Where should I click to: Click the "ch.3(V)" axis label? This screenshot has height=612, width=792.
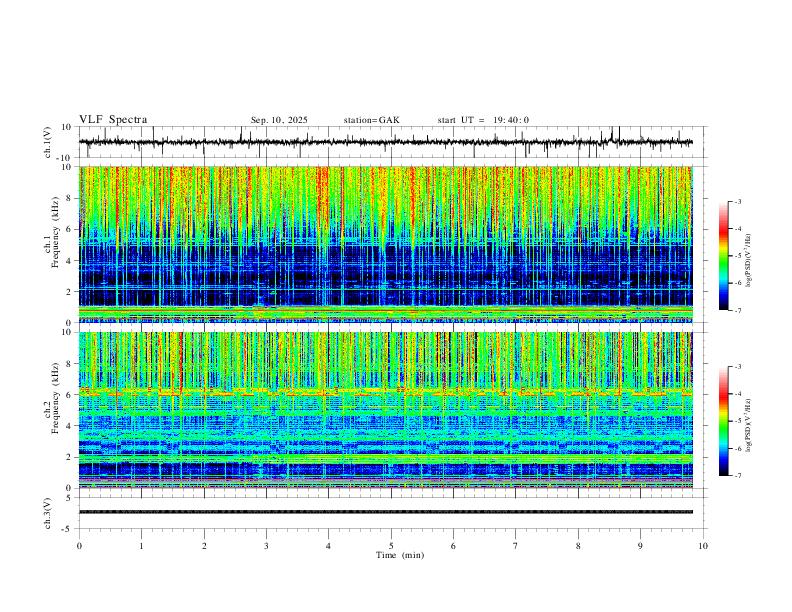(x=48, y=513)
